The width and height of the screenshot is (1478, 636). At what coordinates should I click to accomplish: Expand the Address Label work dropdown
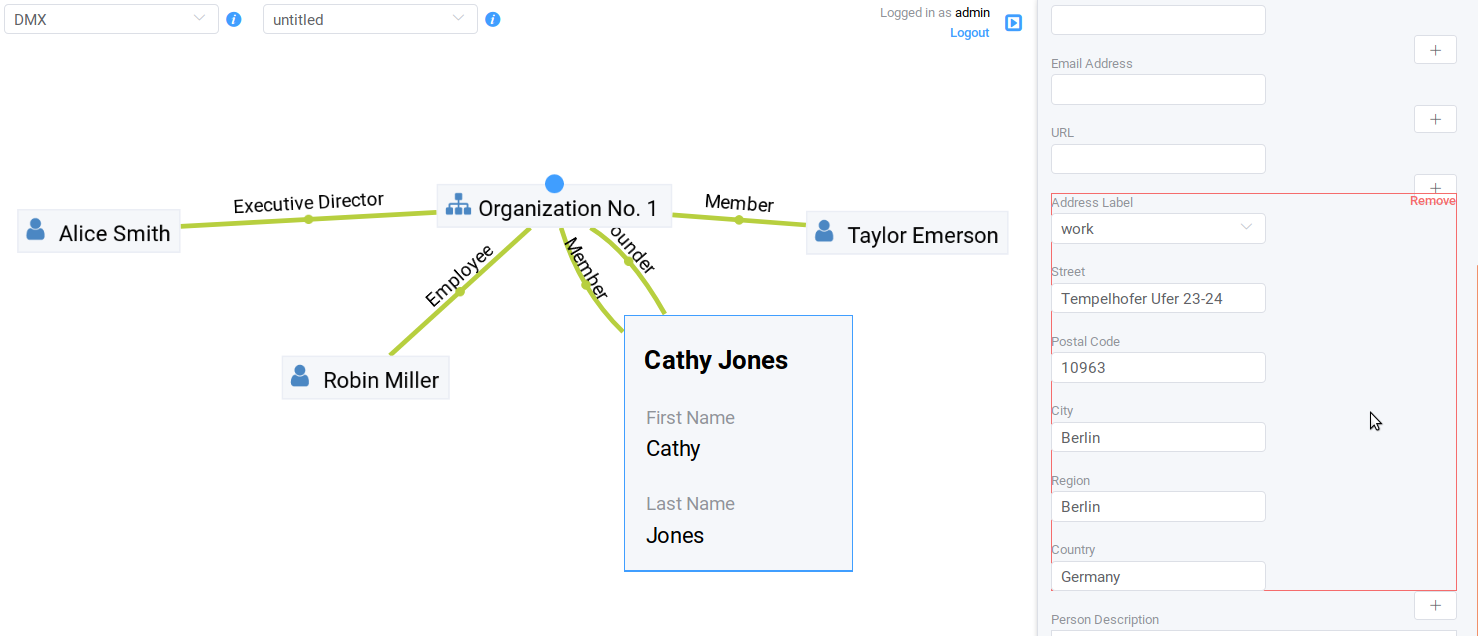tap(1158, 229)
